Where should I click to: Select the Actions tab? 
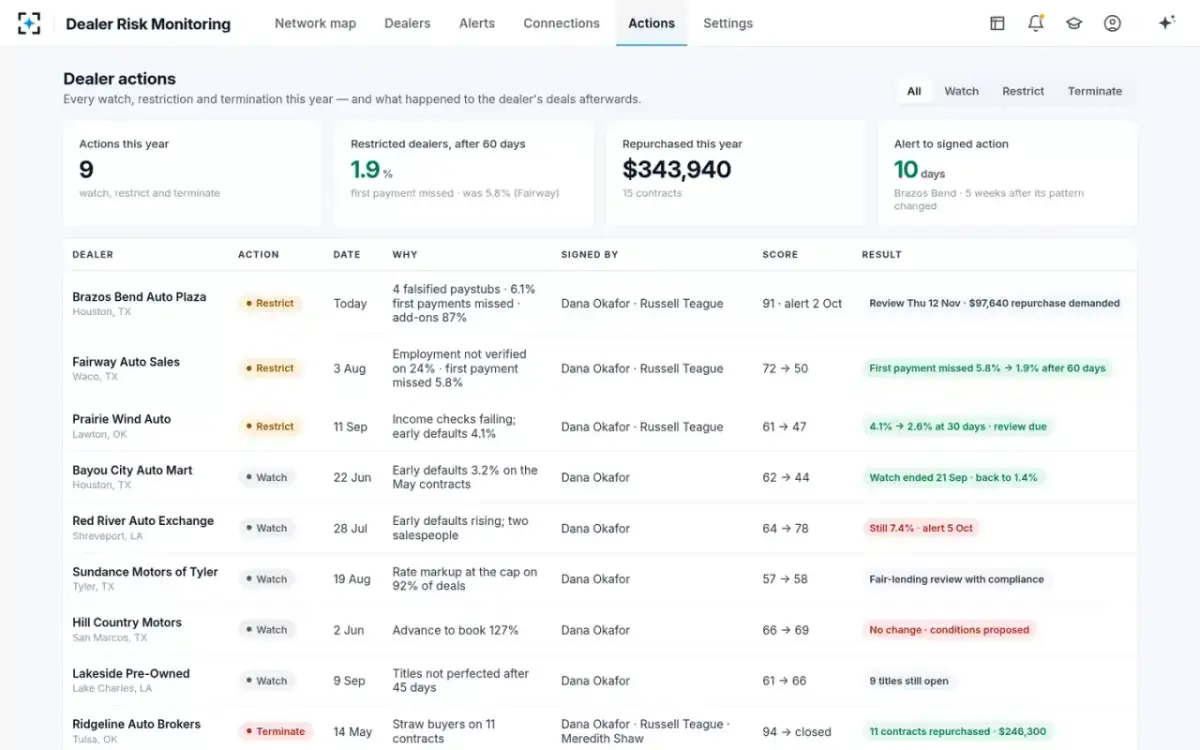pos(651,23)
